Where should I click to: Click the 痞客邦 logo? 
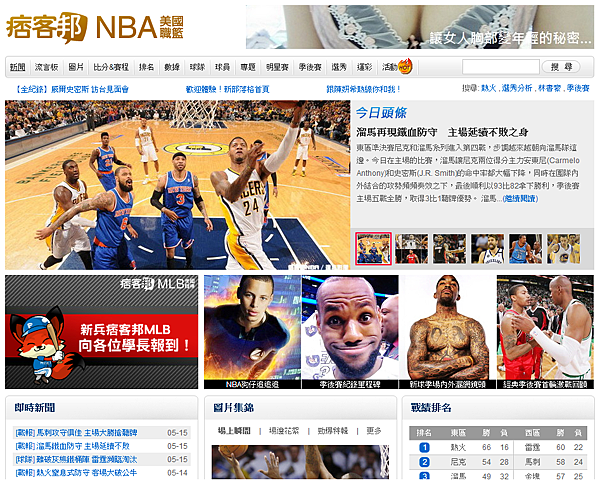coord(47,27)
